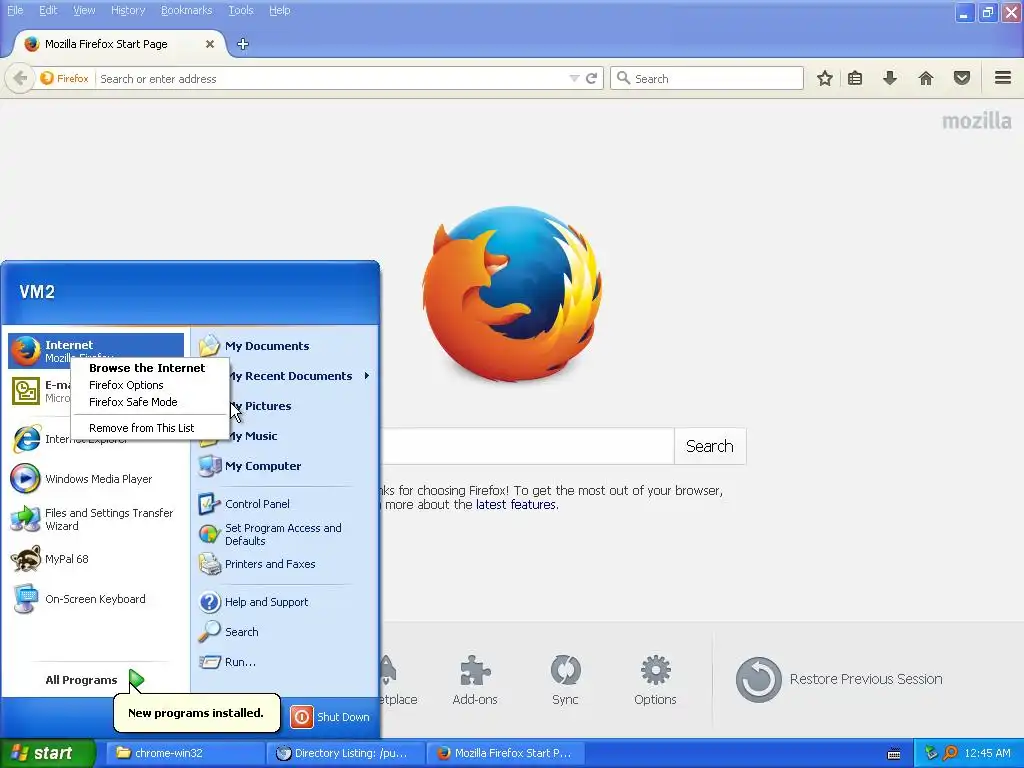Expand All Programs list
Viewport: 1024px width, 768px height.
click(x=95, y=680)
